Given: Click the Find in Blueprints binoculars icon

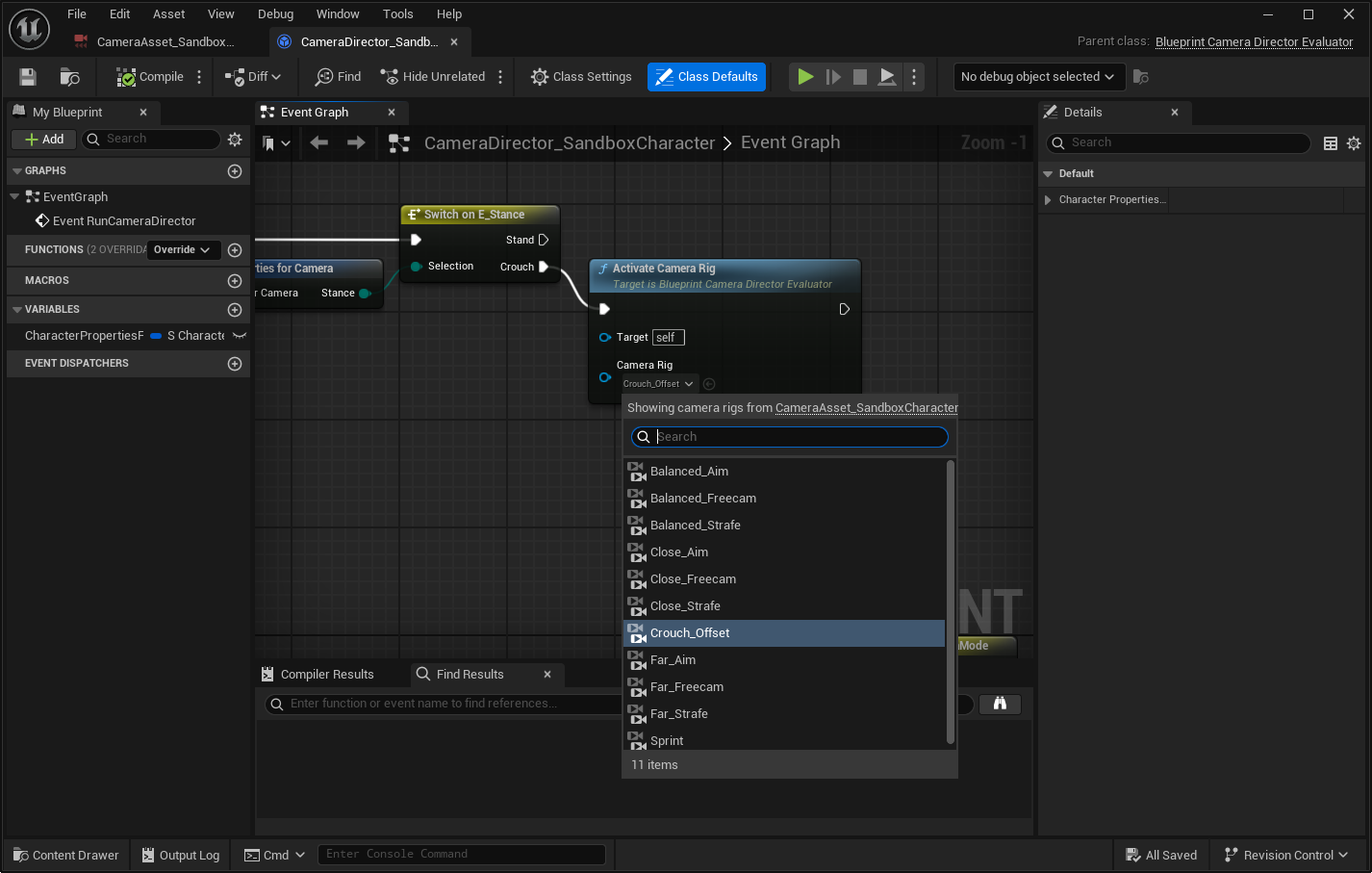Looking at the screenshot, I should coord(1000,705).
